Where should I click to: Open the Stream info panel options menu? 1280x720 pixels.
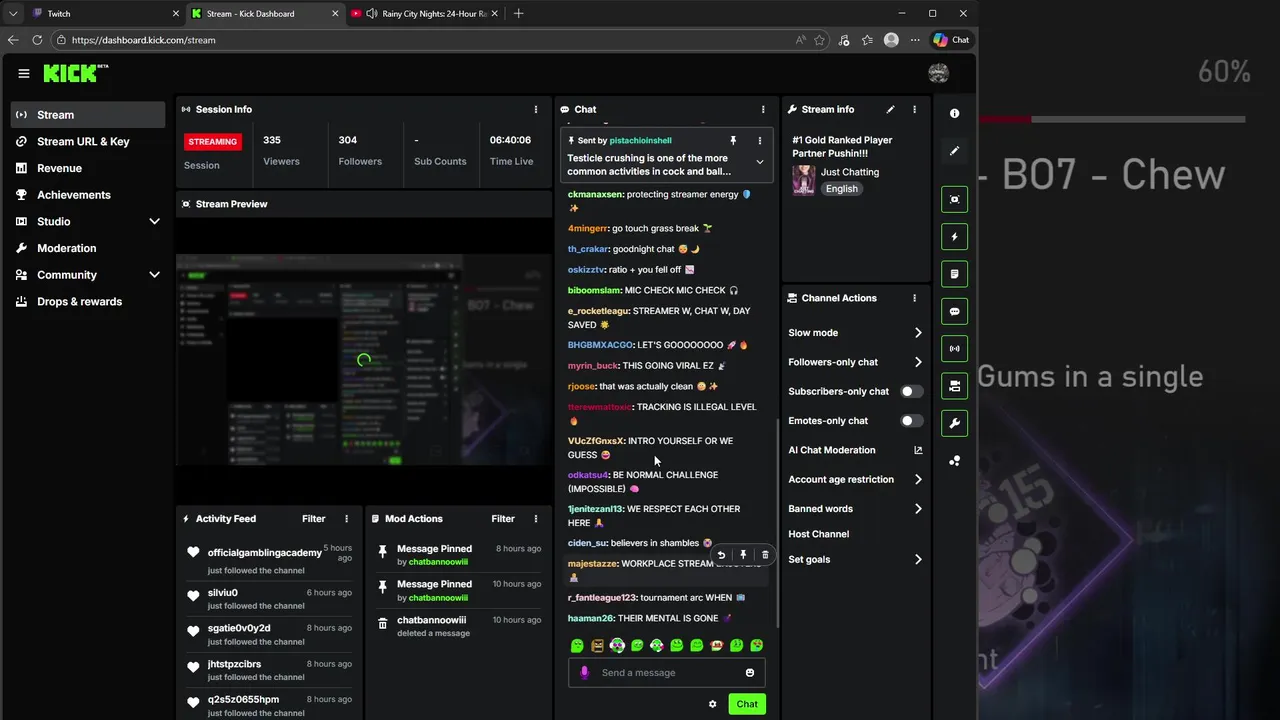(914, 109)
